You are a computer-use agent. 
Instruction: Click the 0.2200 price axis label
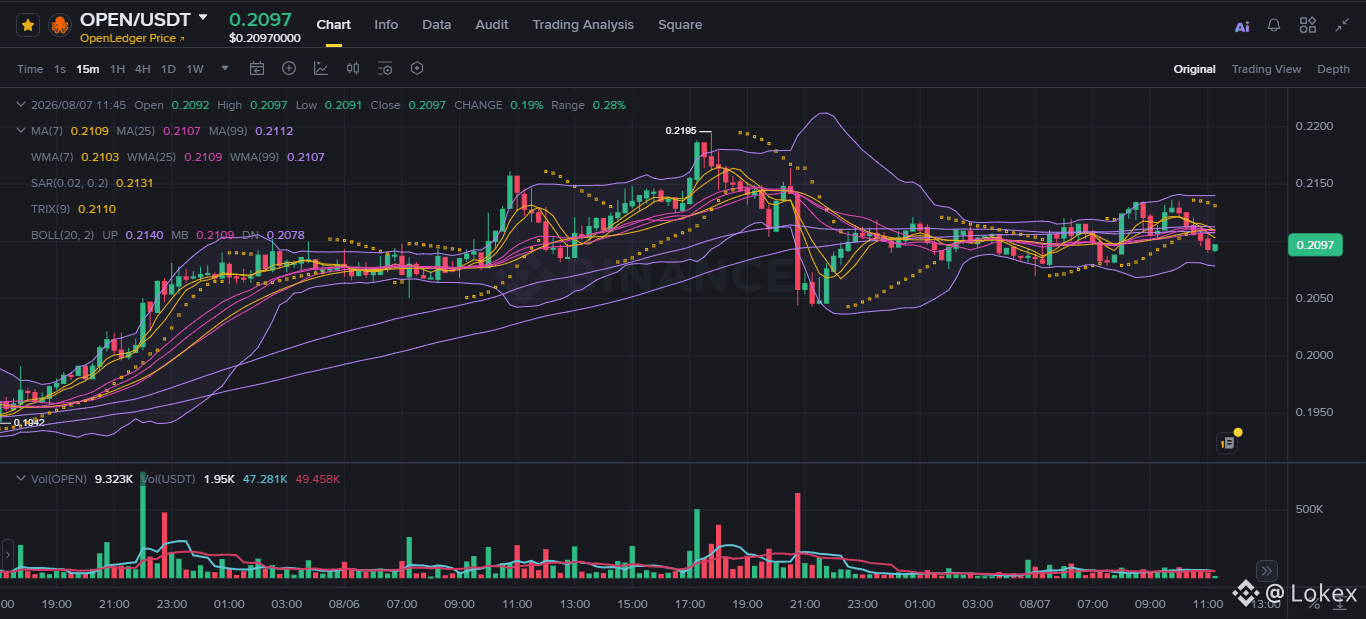pyautogui.click(x=1313, y=126)
